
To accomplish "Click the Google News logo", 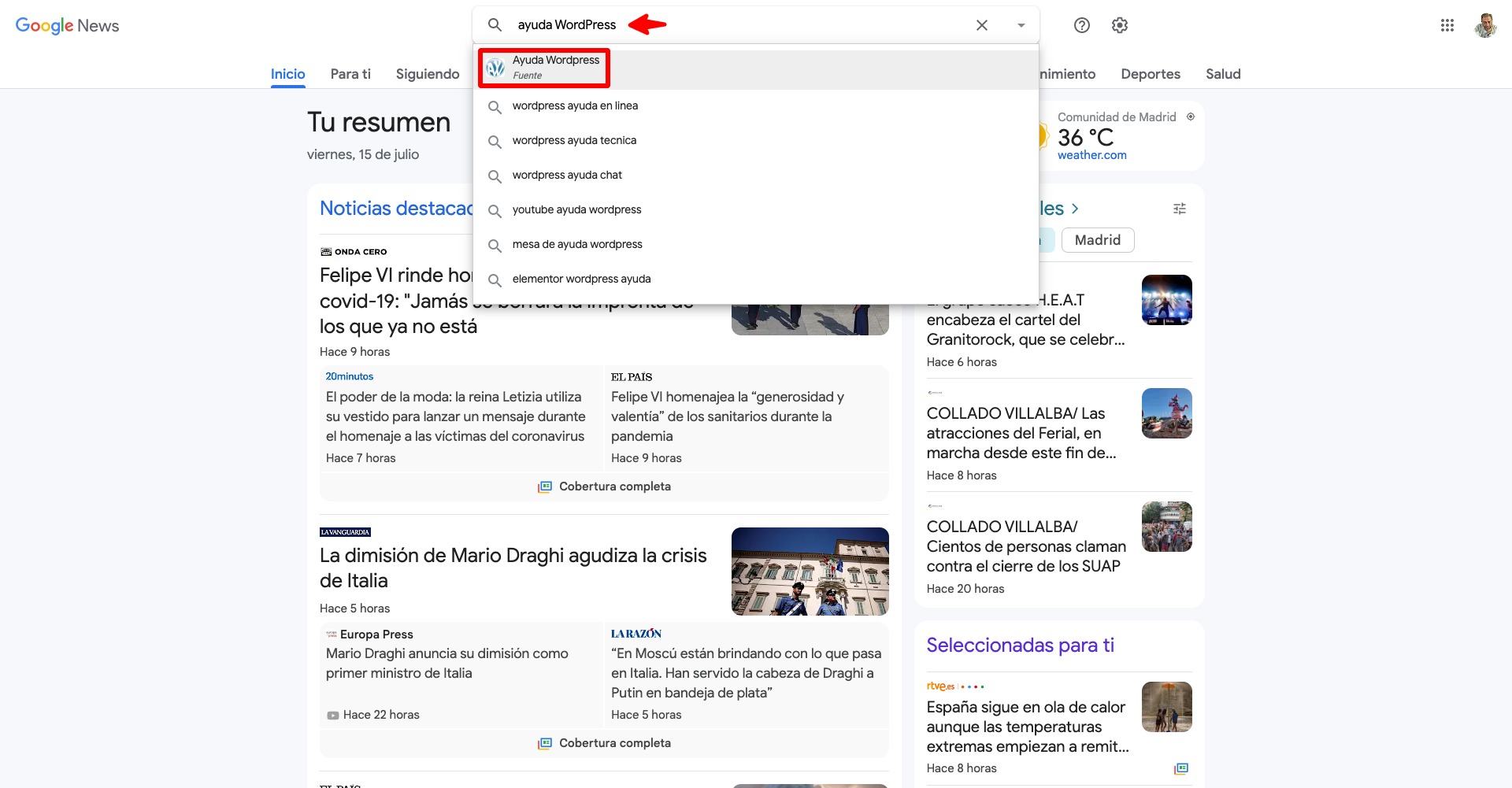I will (68, 25).
